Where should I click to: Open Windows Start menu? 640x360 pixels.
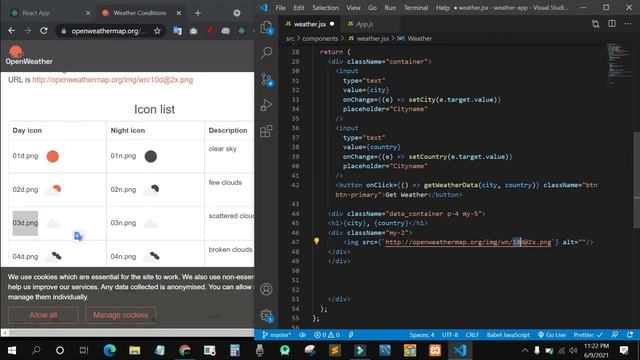(x=12, y=350)
